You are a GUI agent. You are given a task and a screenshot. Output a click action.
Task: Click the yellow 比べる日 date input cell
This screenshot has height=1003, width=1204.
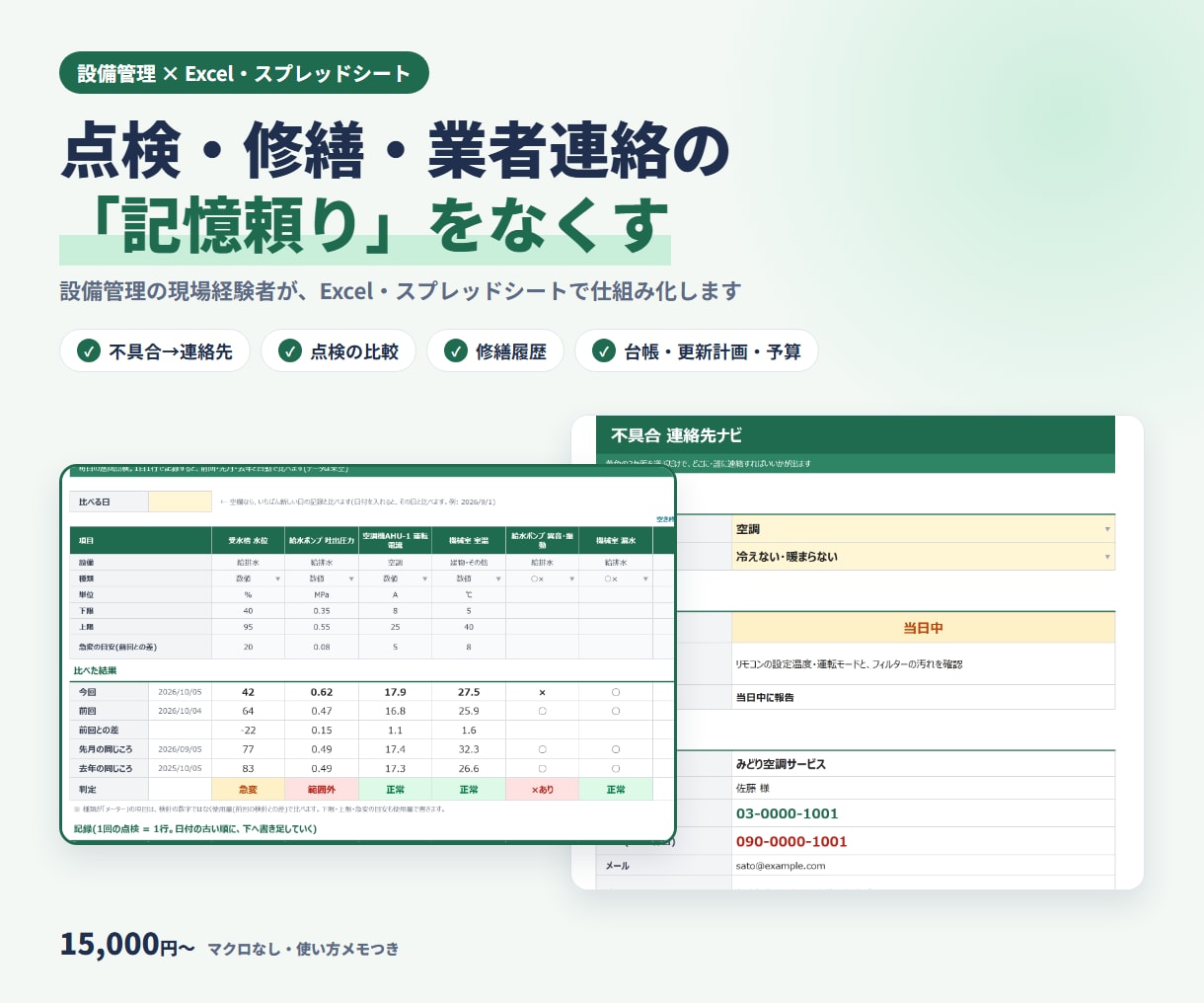coord(180,501)
